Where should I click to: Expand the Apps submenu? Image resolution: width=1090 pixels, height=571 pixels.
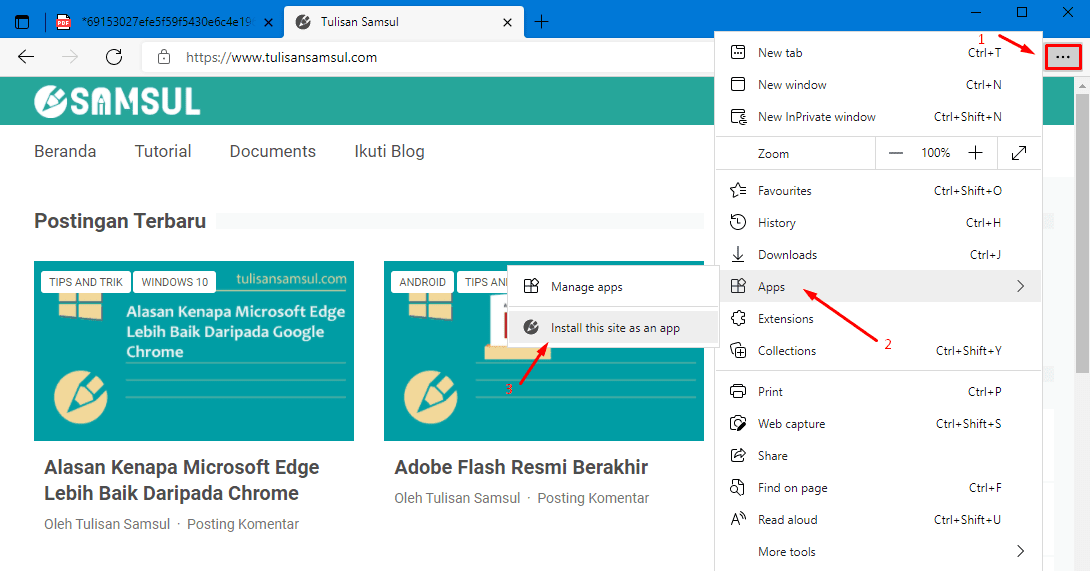click(878, 287)
